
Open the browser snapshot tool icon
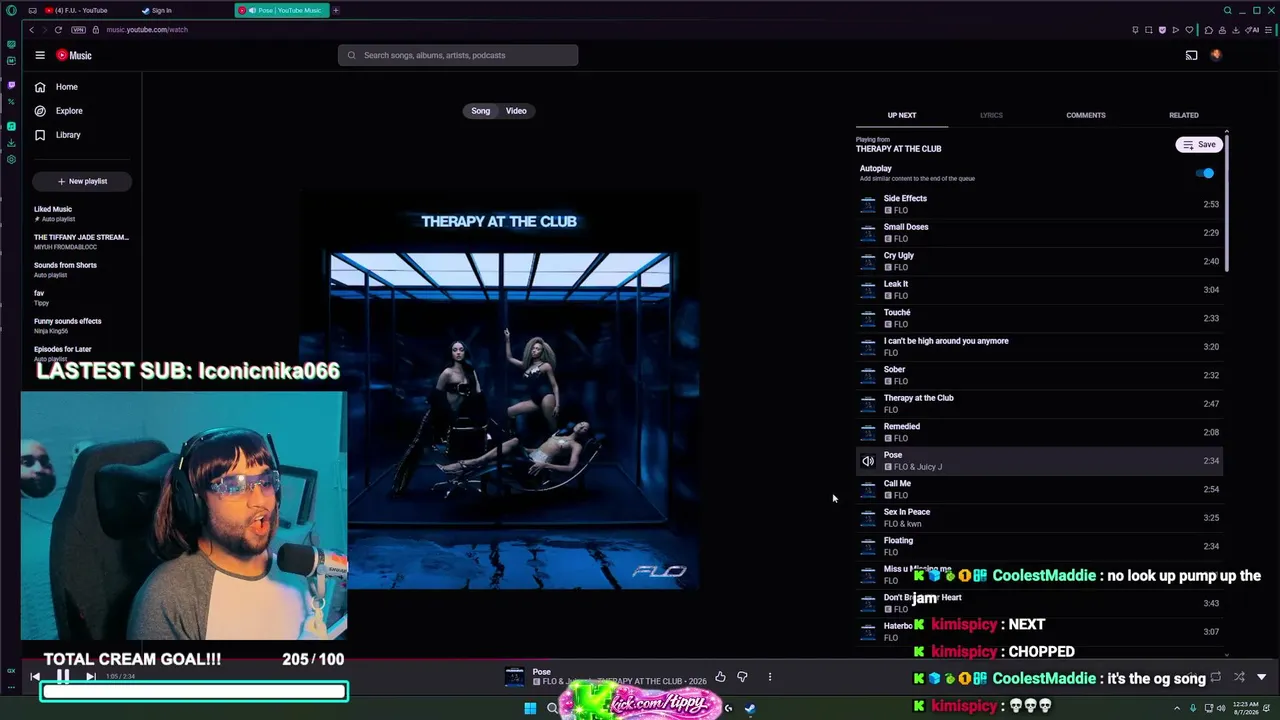click(1148, 30)
